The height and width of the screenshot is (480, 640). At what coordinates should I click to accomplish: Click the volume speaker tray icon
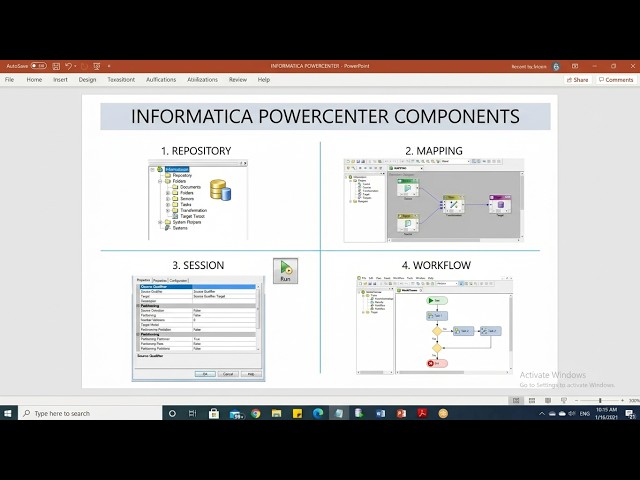[x=572, y=413]
